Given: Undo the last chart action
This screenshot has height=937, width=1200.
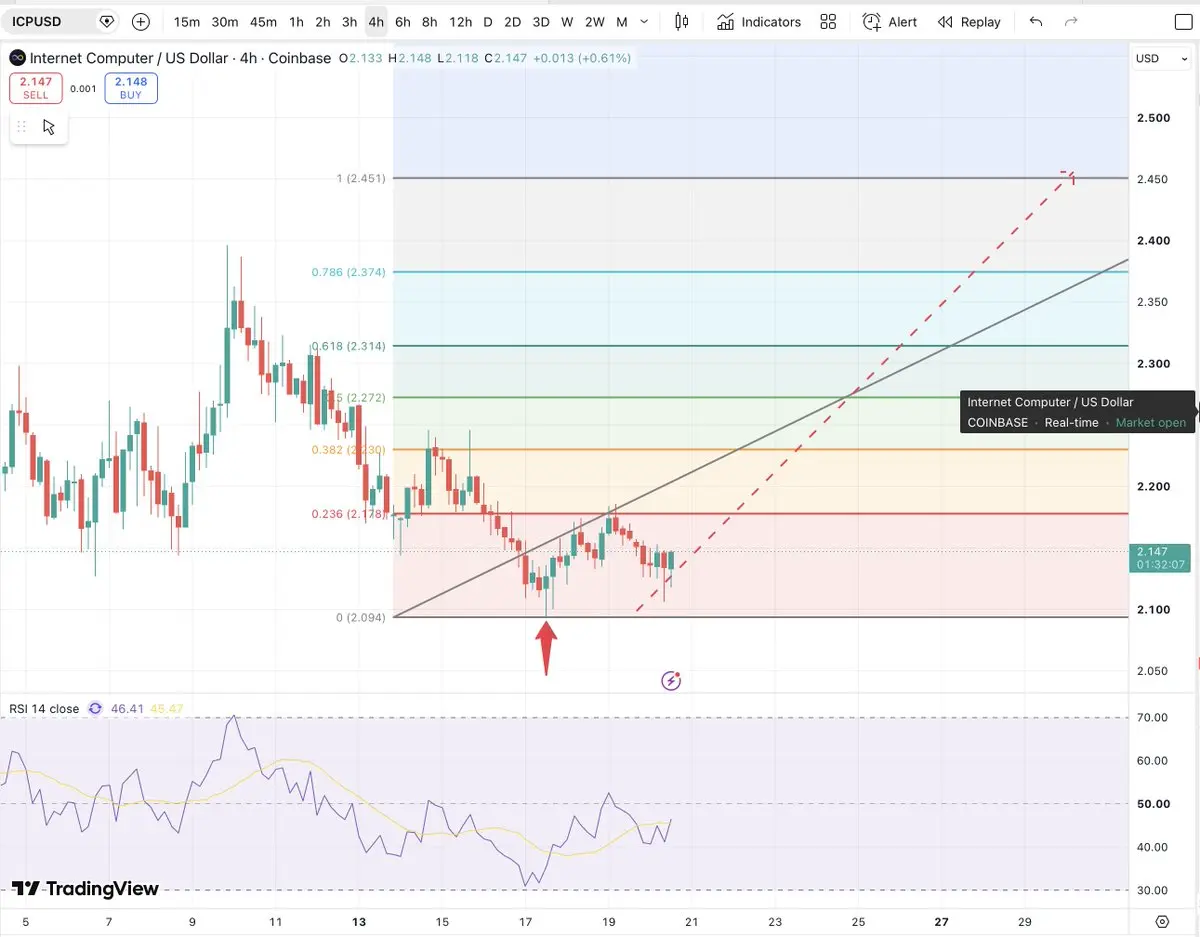Looking at the screenshot, I should click(1035, 22).
